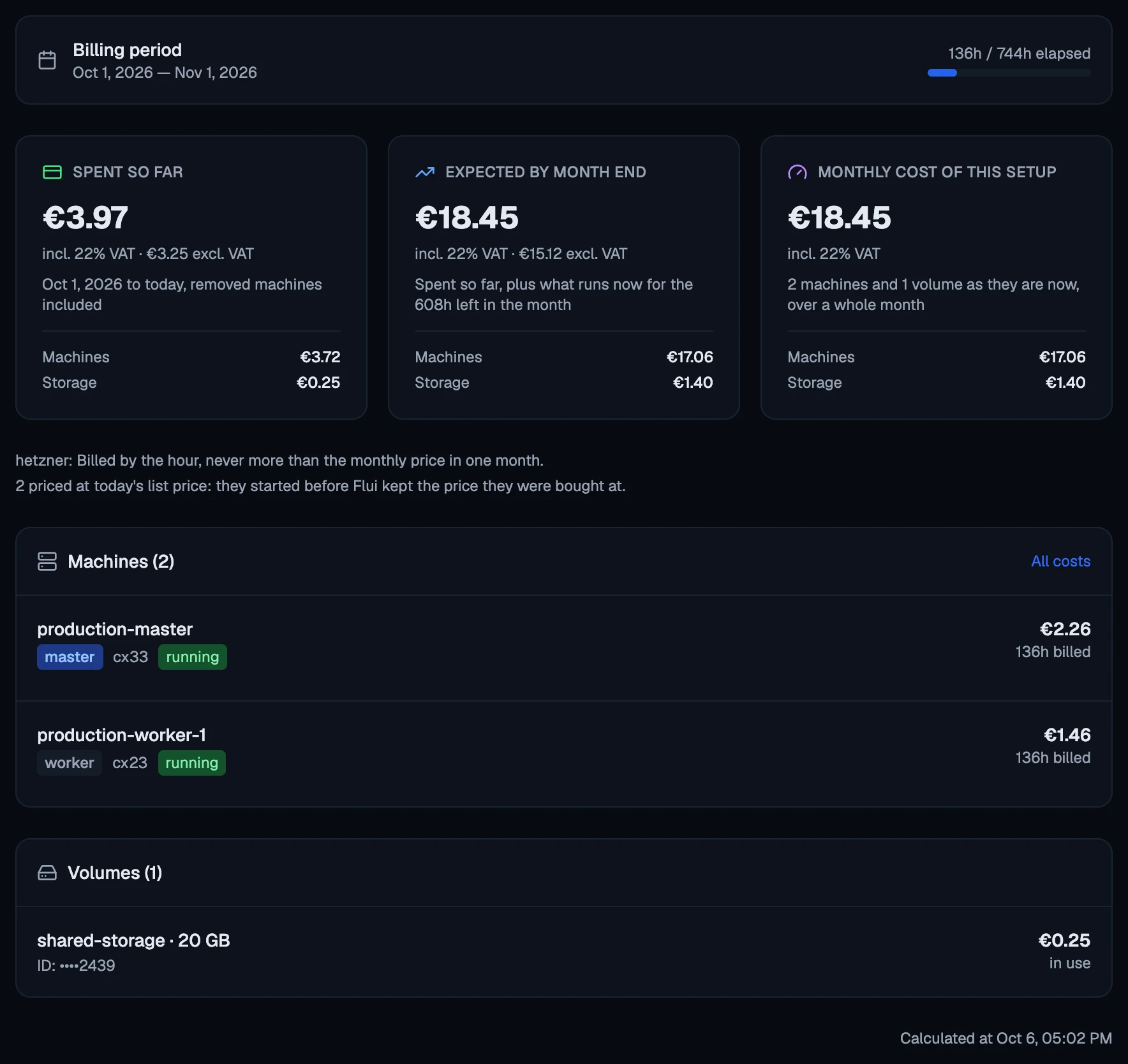
Task: Click the Calculated at Oct 6, 05:02 PM timestamp
Action: coord(1006,1038)
